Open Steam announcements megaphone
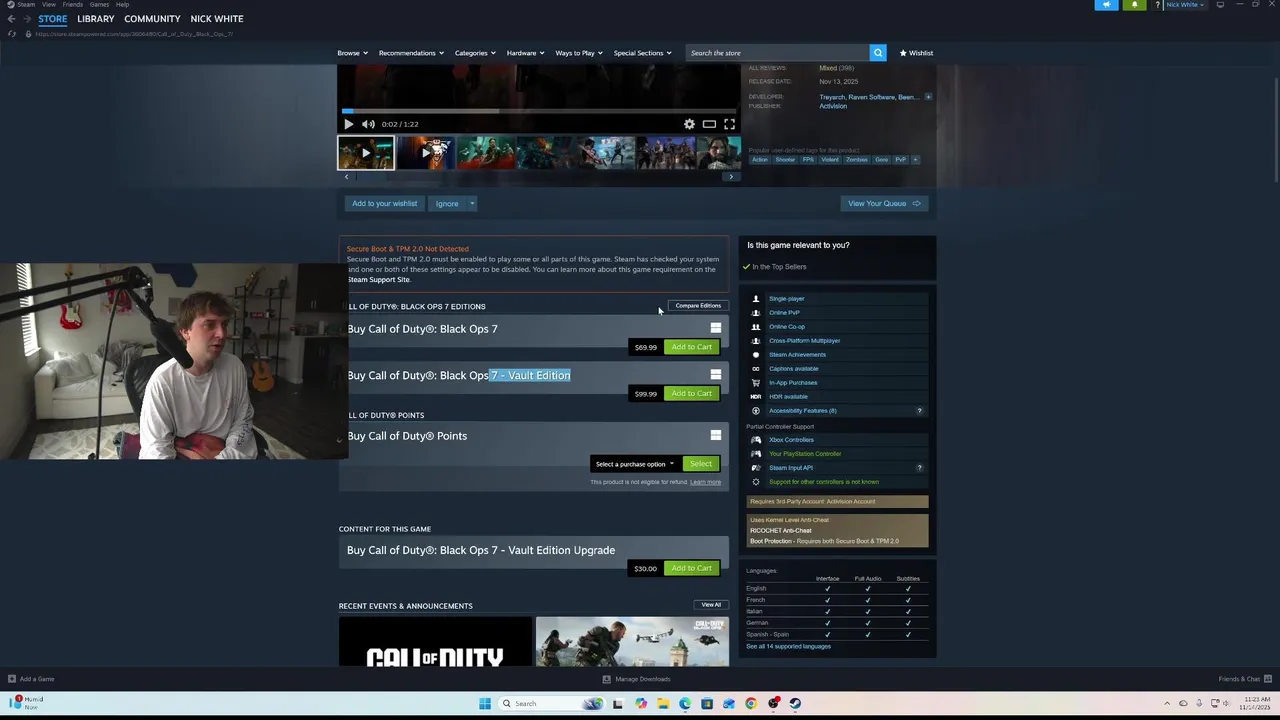1280x720 pixels. click(1106, 5)
